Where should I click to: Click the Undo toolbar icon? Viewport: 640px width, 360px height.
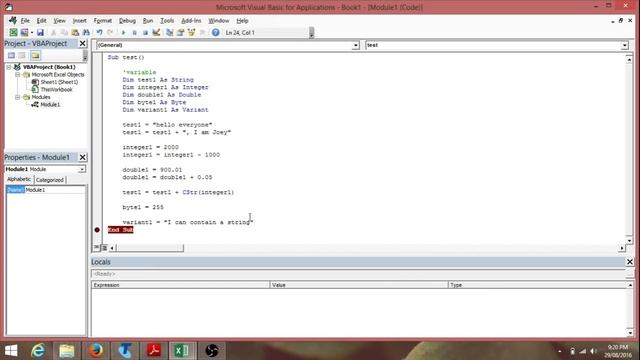pos(99,32)
